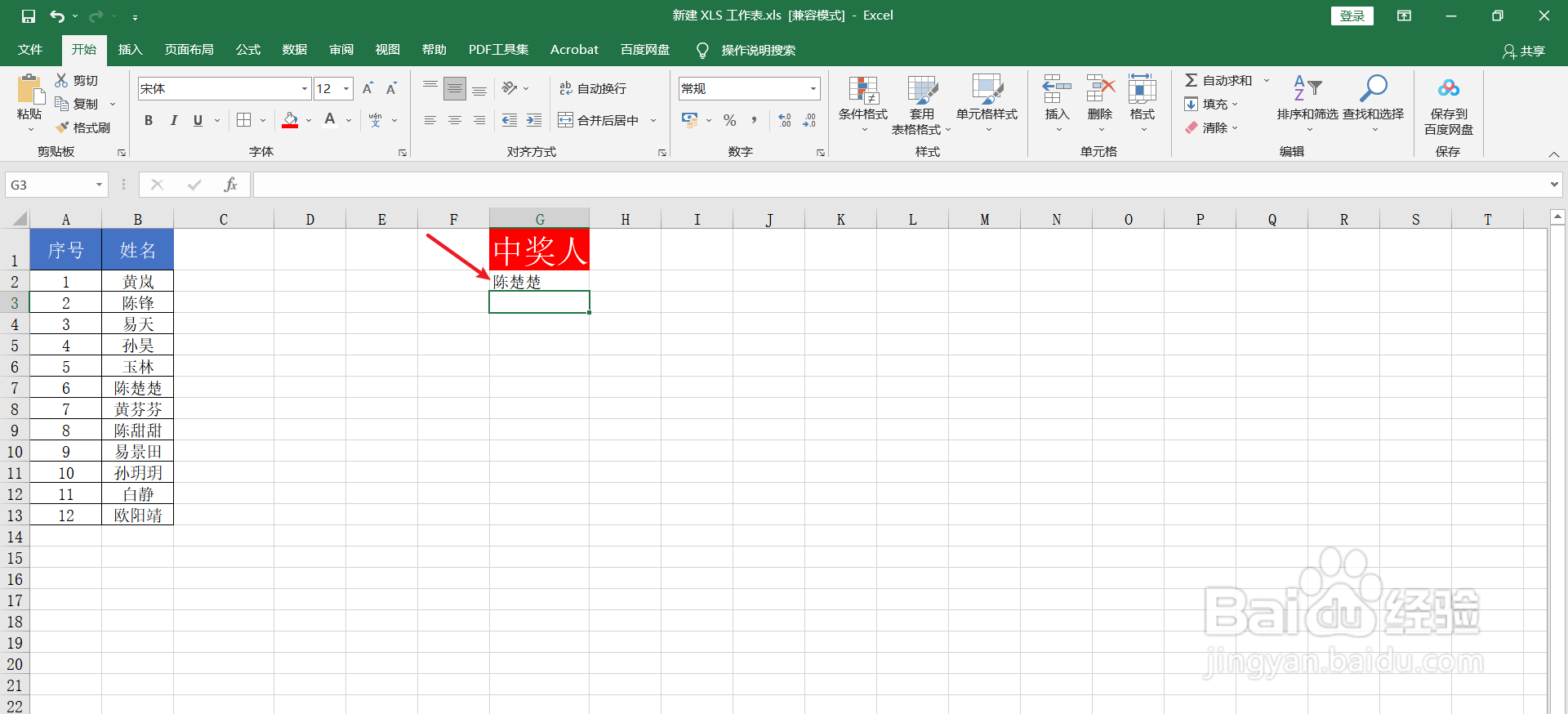Click the Copy icon
This screenshot has width=1568, height=714.
tap(61, 104)
